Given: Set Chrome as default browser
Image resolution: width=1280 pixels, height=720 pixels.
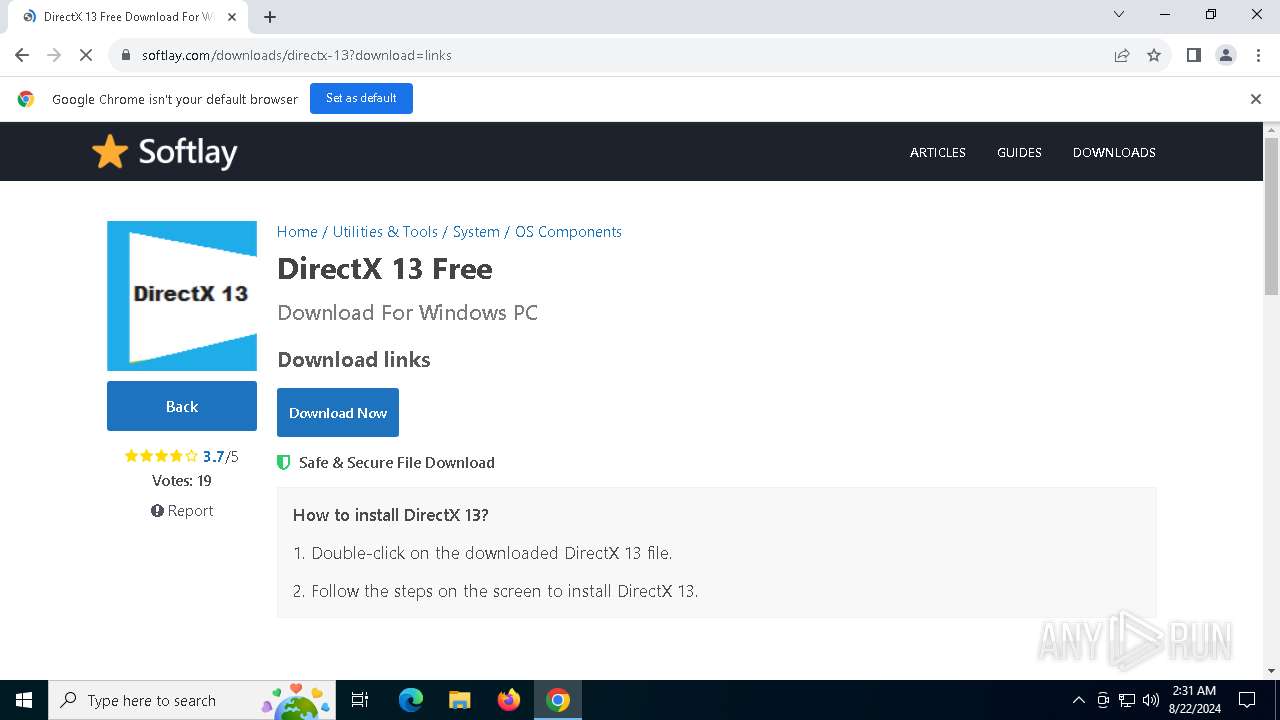Looking at the screenshot, I should point(361,98).
